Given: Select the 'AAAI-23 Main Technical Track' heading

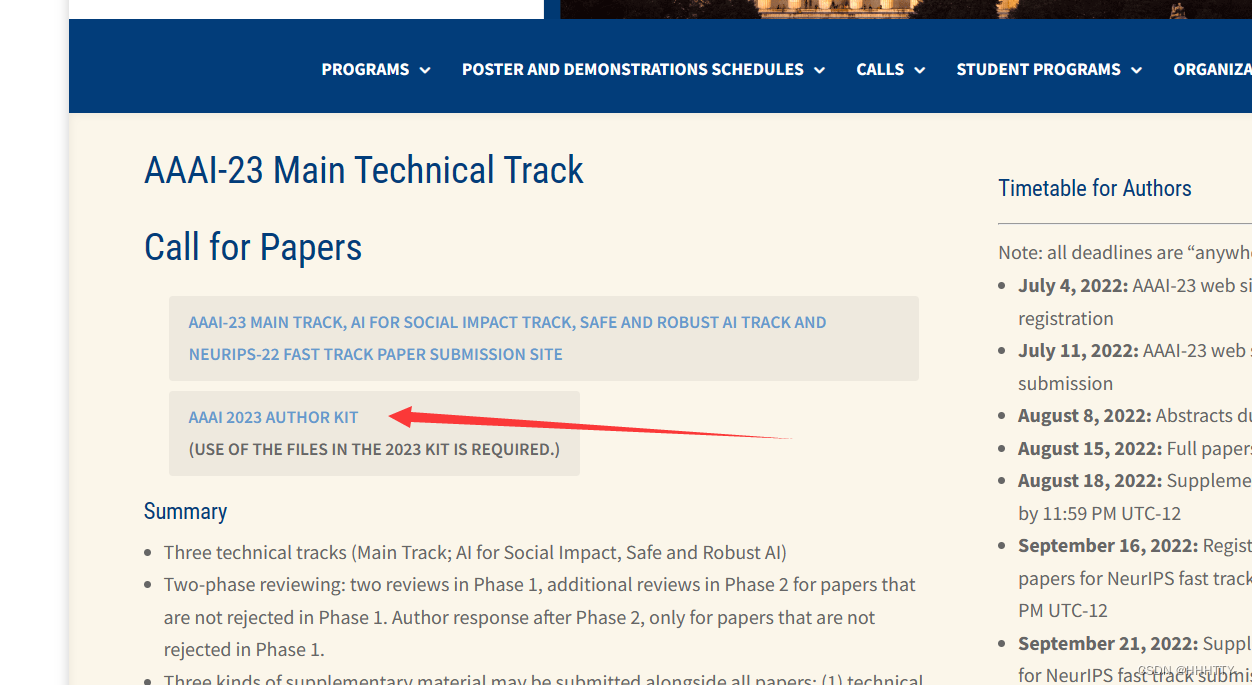Looking at the screenshot, I should (x=364, y=170).
